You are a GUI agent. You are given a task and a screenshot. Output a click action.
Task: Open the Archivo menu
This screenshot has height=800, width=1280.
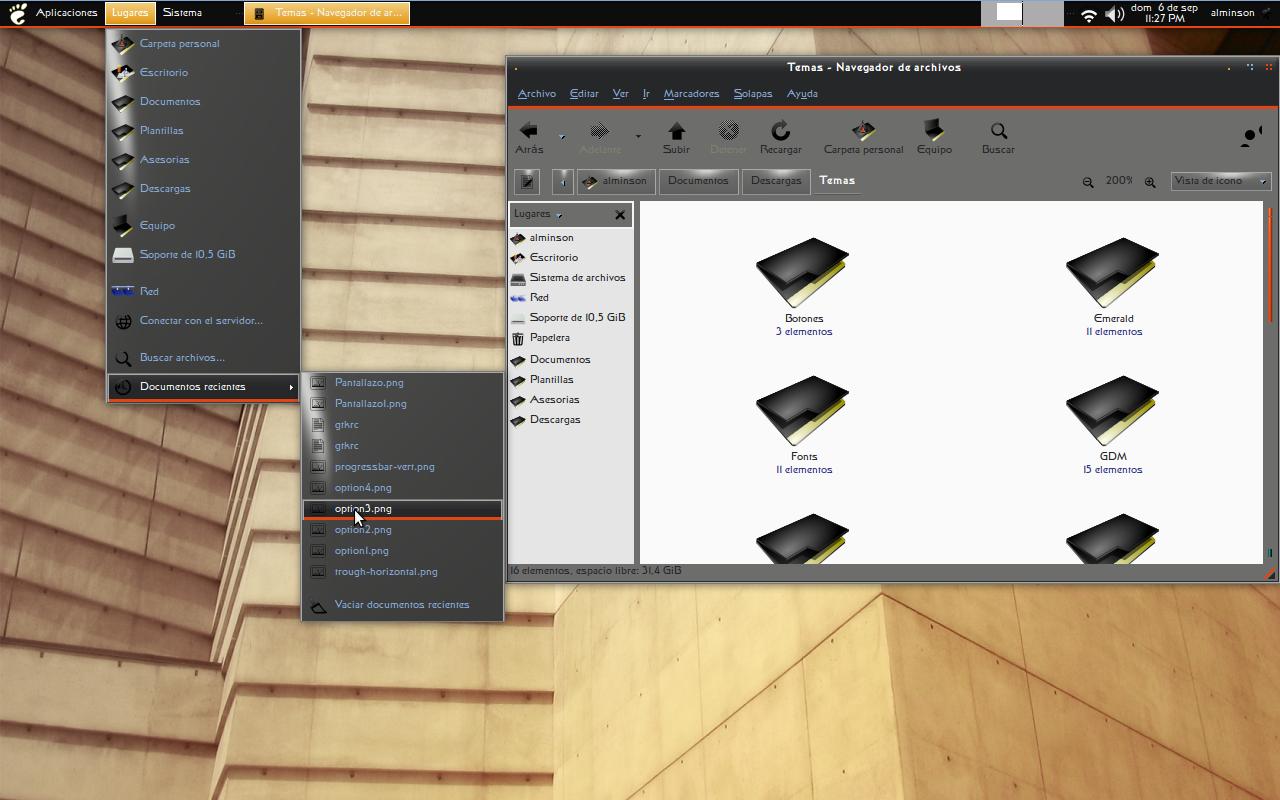[537, 94]
